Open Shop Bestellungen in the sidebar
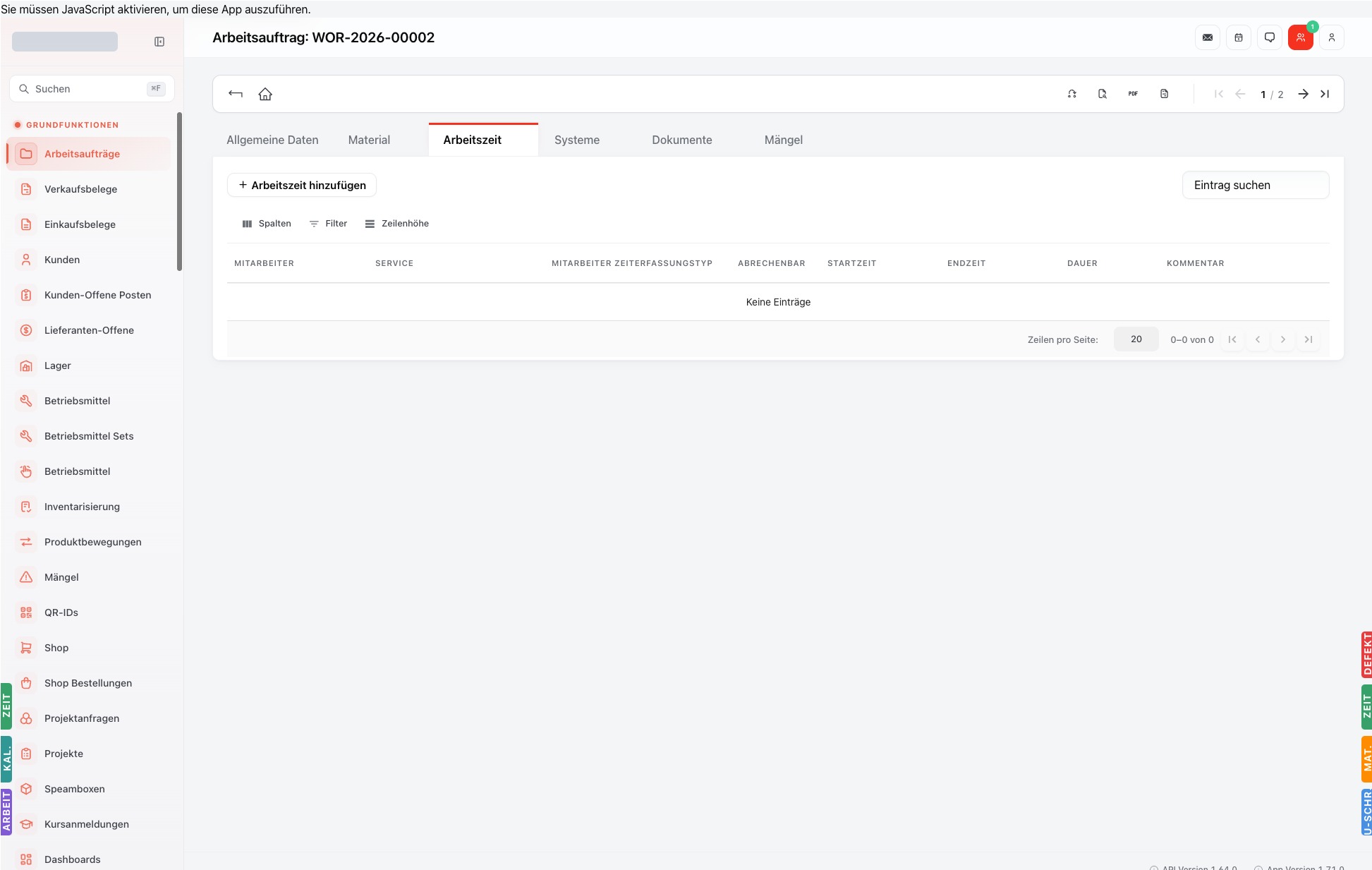1372x870 pixels. (x=89, y=683)
